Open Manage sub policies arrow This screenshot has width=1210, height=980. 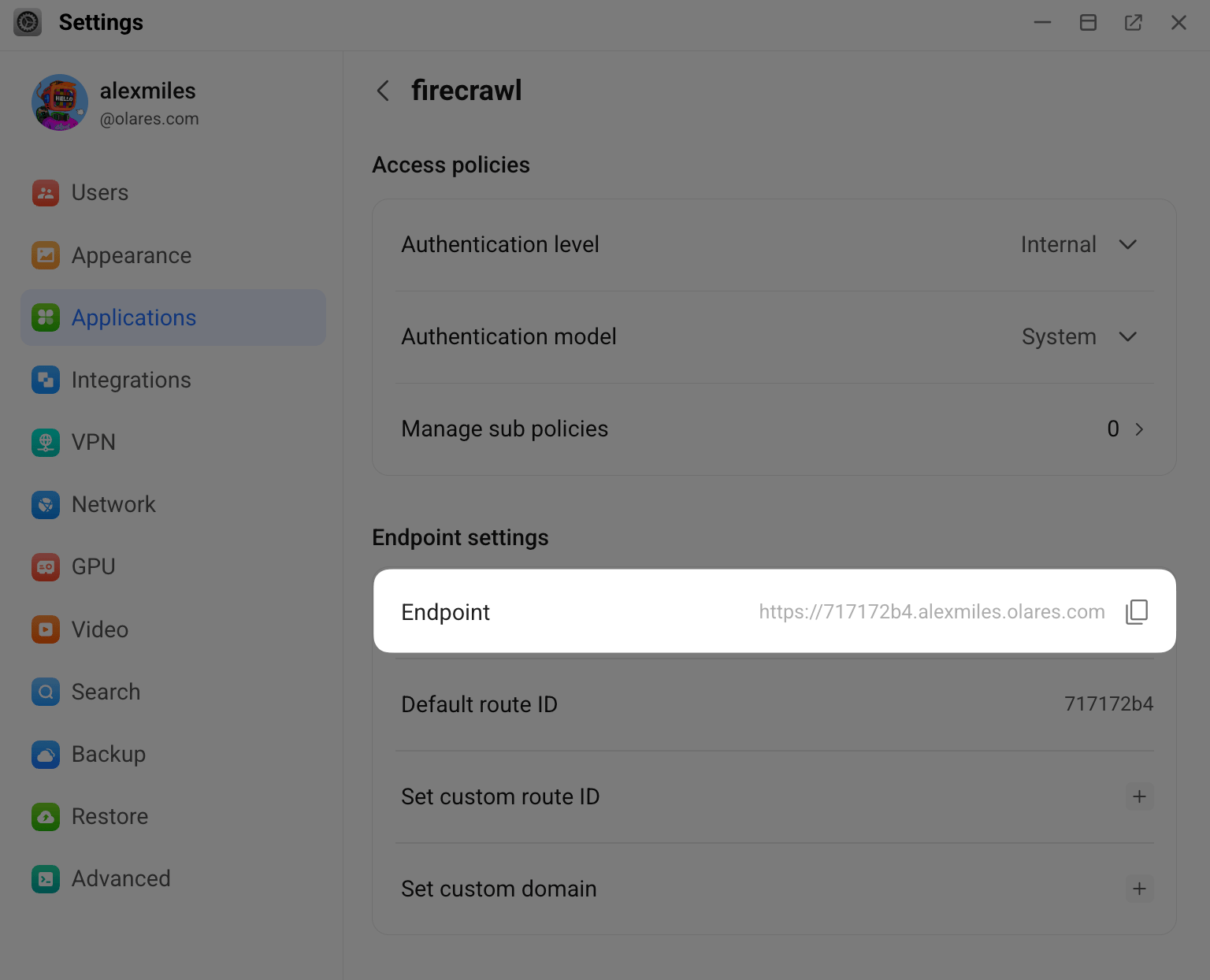pos(1139,429)
